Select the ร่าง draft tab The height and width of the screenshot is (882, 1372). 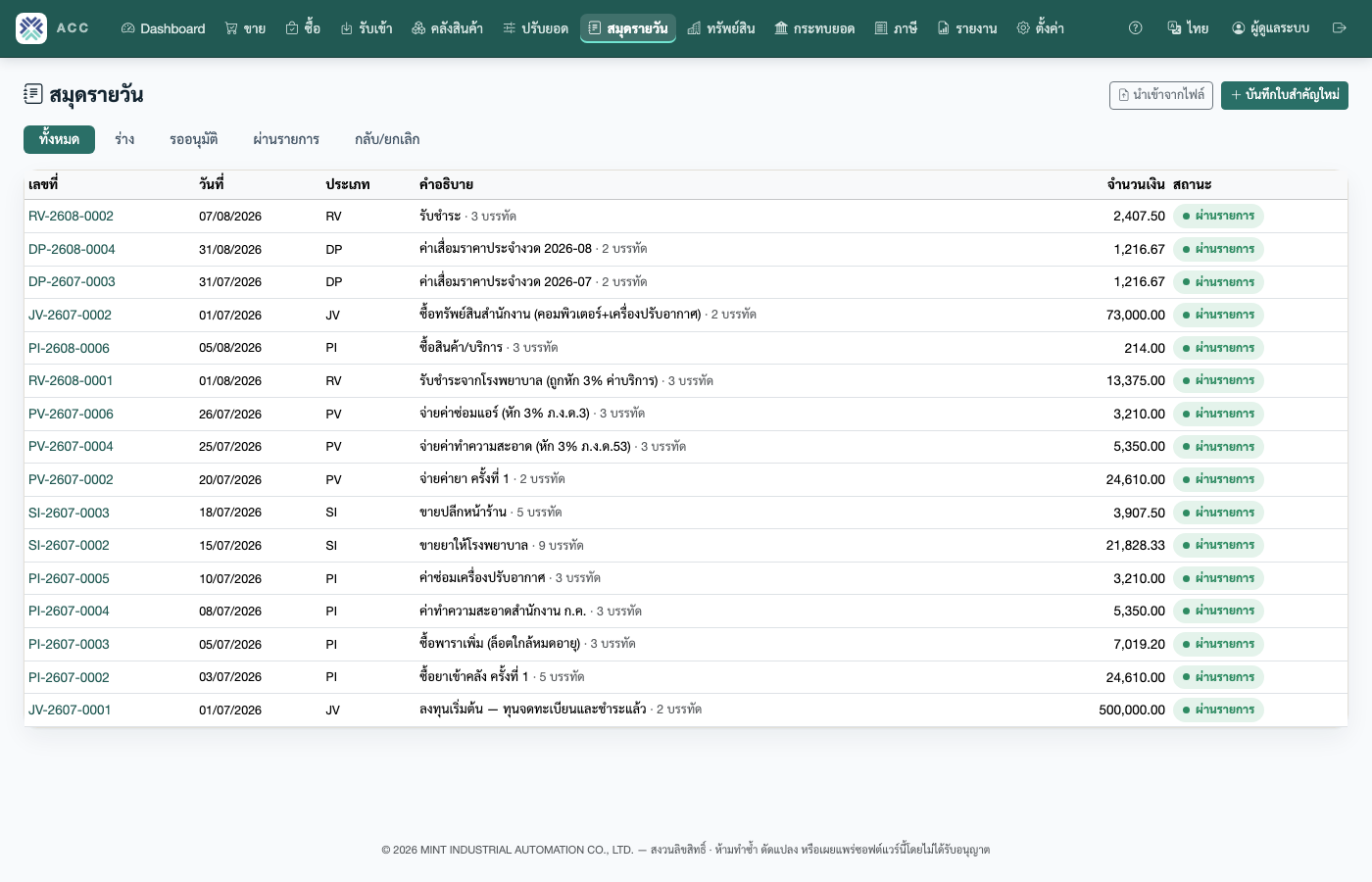coord(124,139)
